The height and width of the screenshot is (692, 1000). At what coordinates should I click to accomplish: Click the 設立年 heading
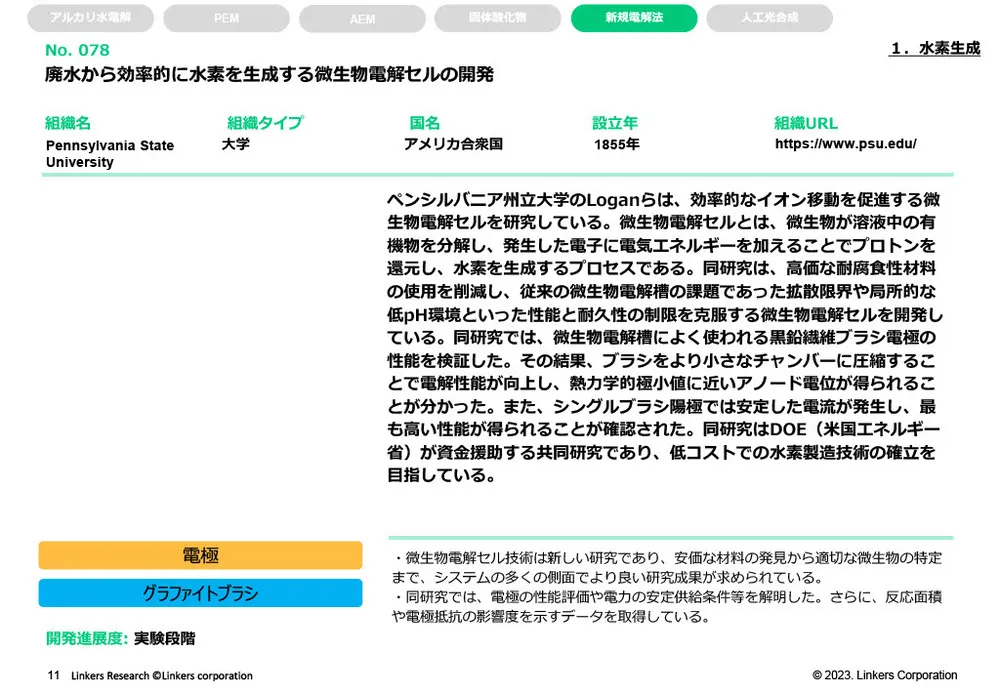coord(615,123)
